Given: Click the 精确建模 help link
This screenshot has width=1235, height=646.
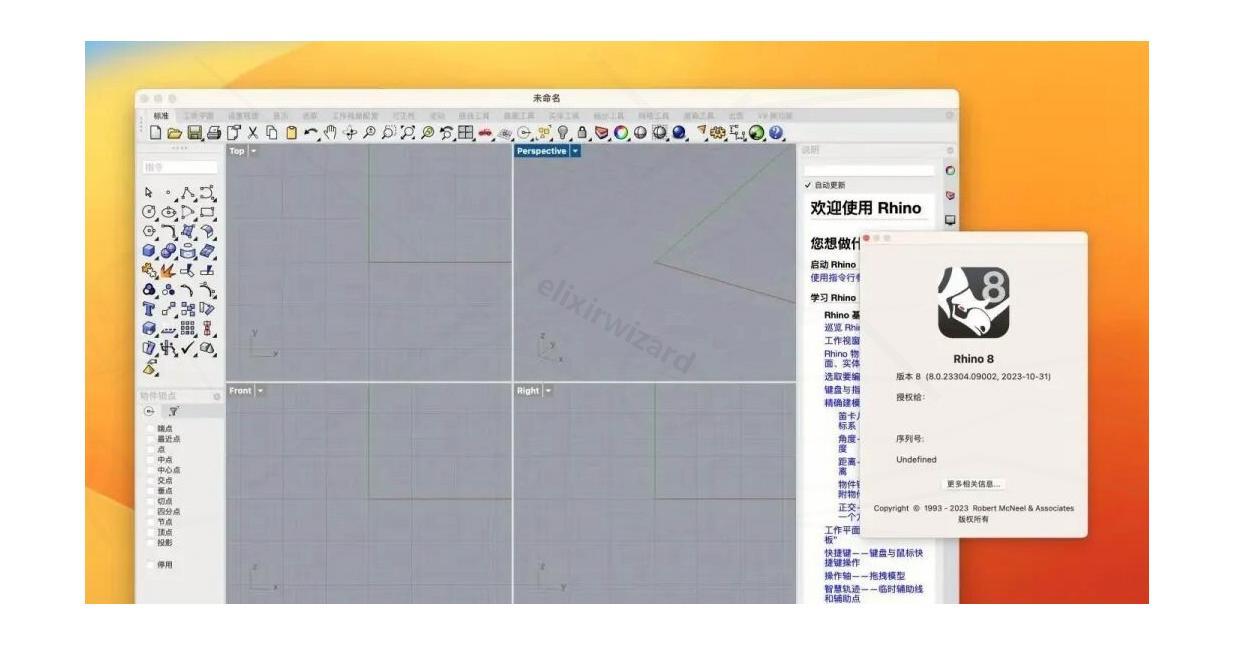Looking at the screenshot, I should click(x=841, y=402).
